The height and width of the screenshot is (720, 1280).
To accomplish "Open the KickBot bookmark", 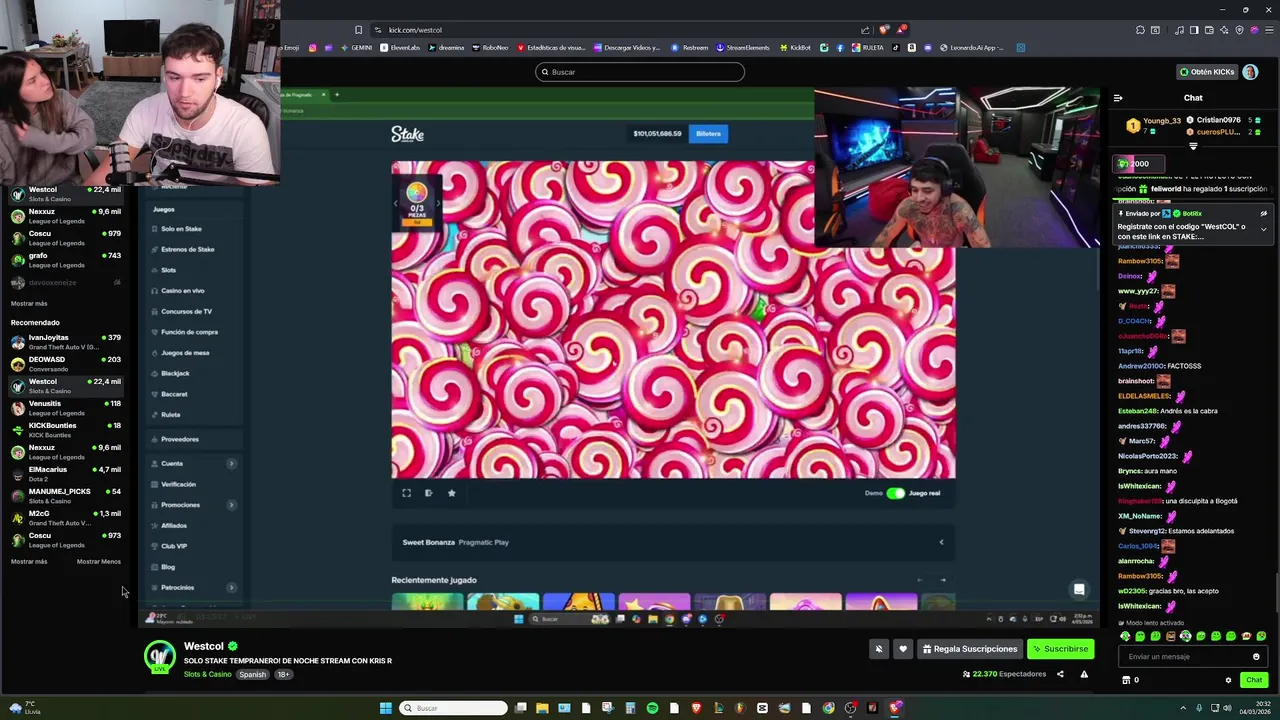I will pos(795,48).
